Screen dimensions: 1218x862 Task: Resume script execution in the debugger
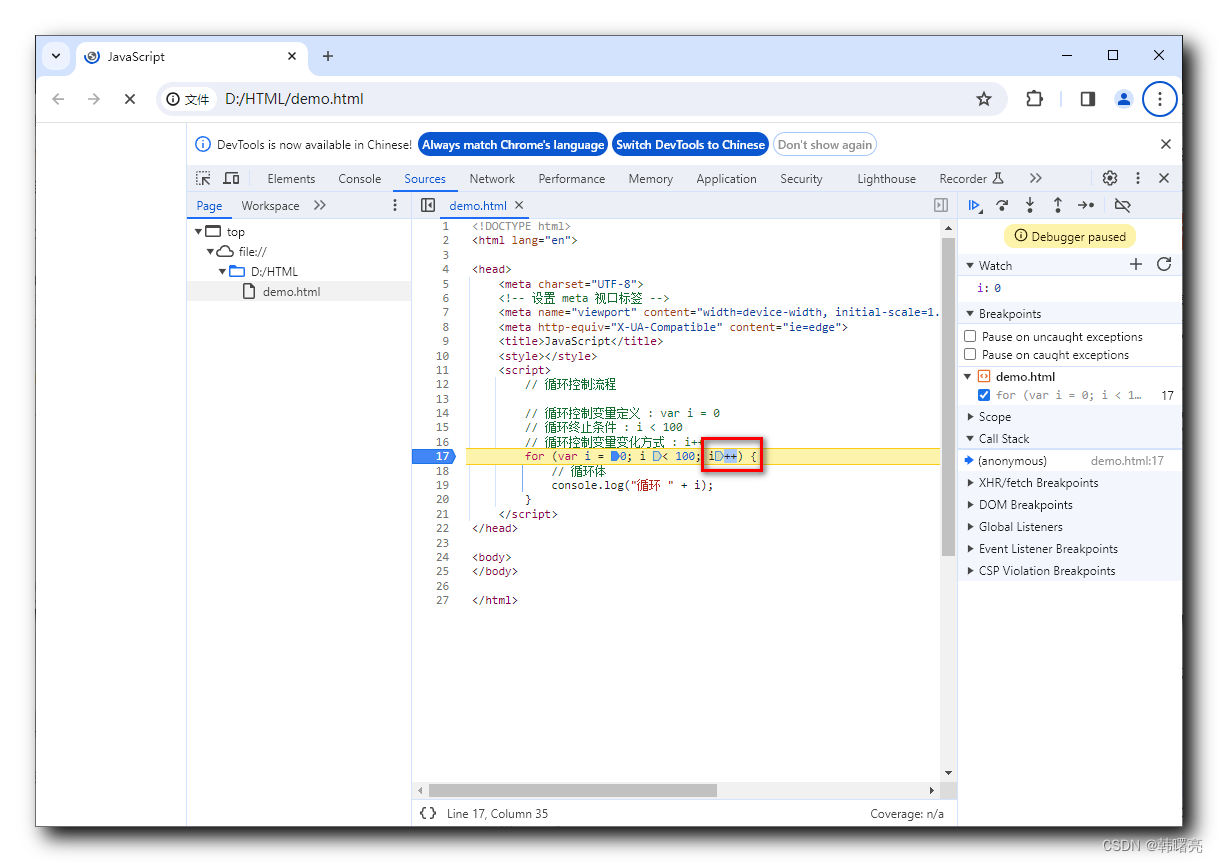click(x=975, y=205)
